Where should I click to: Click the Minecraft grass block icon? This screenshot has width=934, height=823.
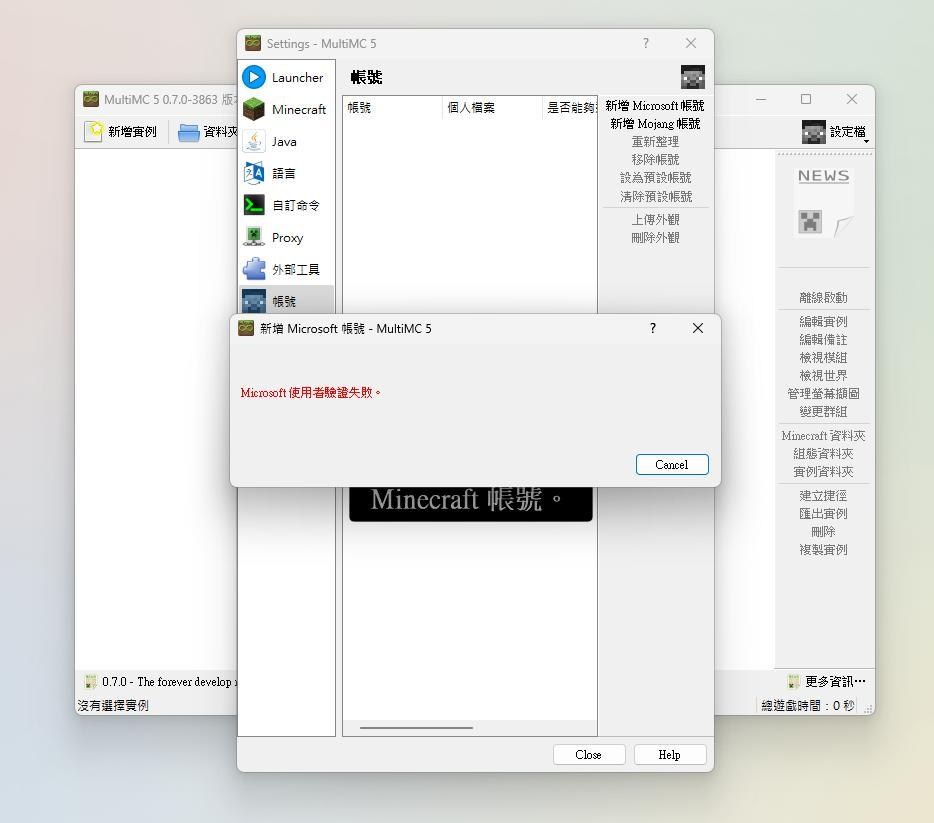coord(254,110)
